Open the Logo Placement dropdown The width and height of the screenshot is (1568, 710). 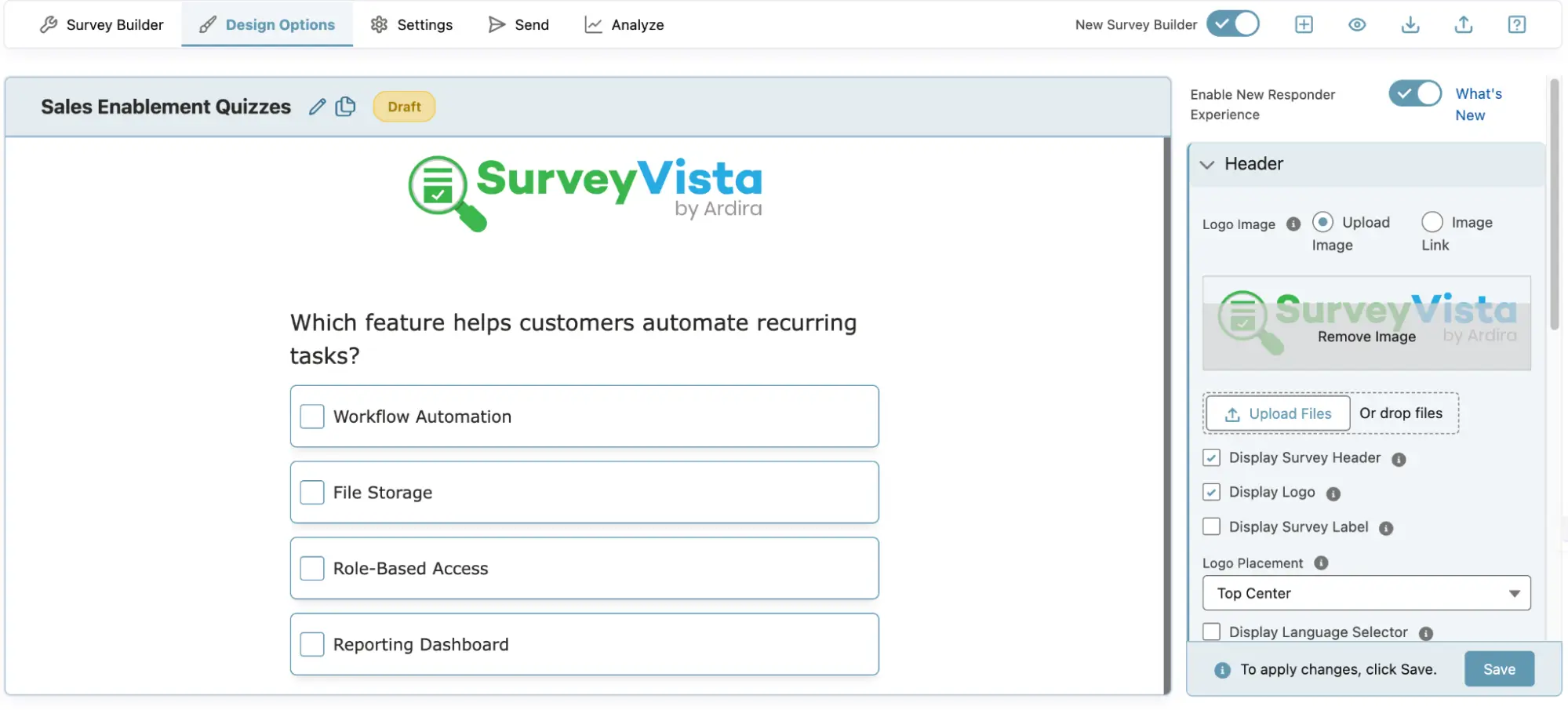pyautogui.click(x=1366, y=593)
